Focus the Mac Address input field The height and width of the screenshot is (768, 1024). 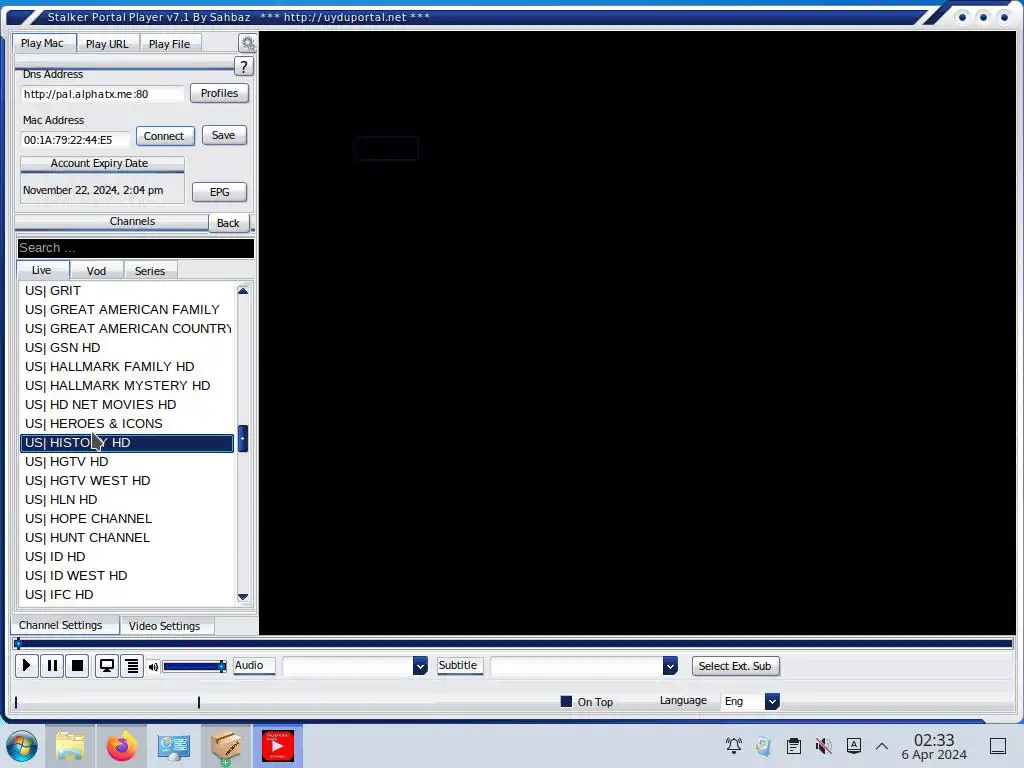click(76, 140)
